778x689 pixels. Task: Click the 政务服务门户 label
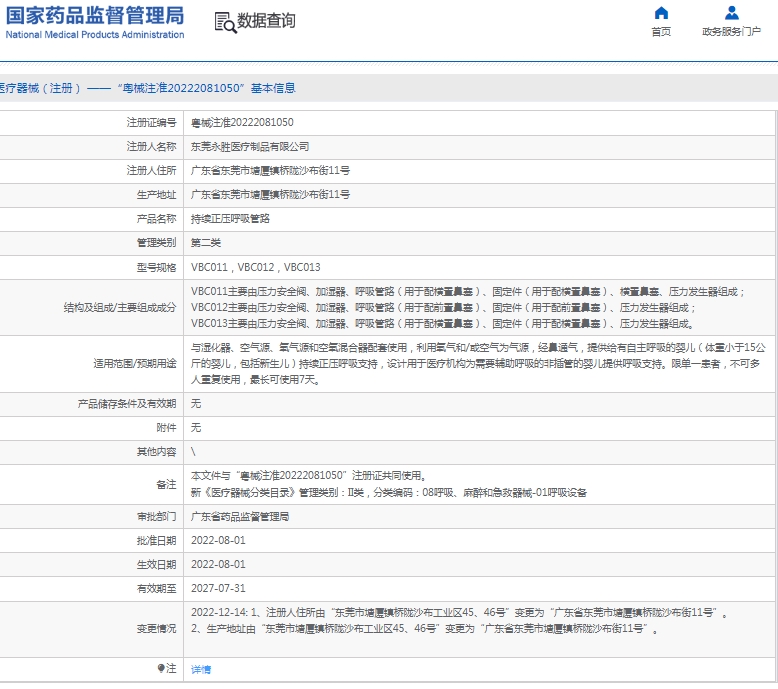731,32
